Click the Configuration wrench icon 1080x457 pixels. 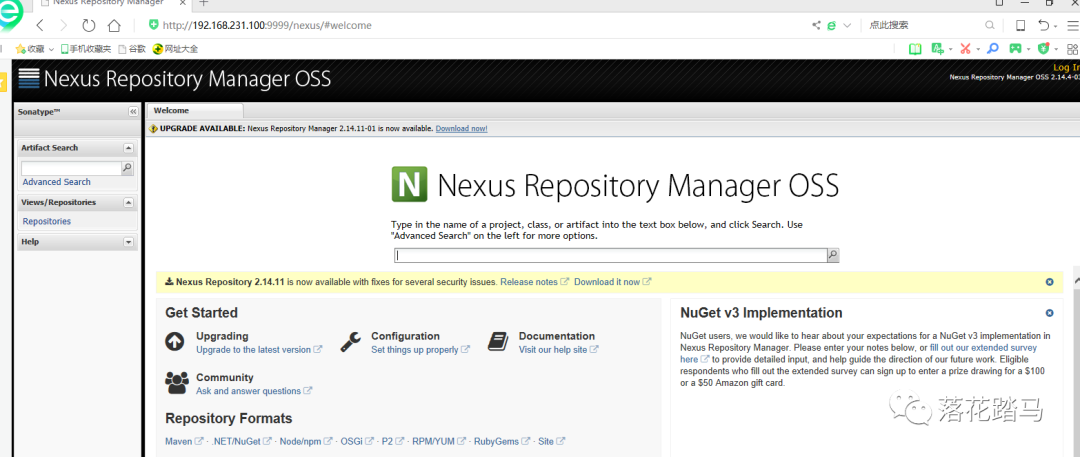[350, 342]
